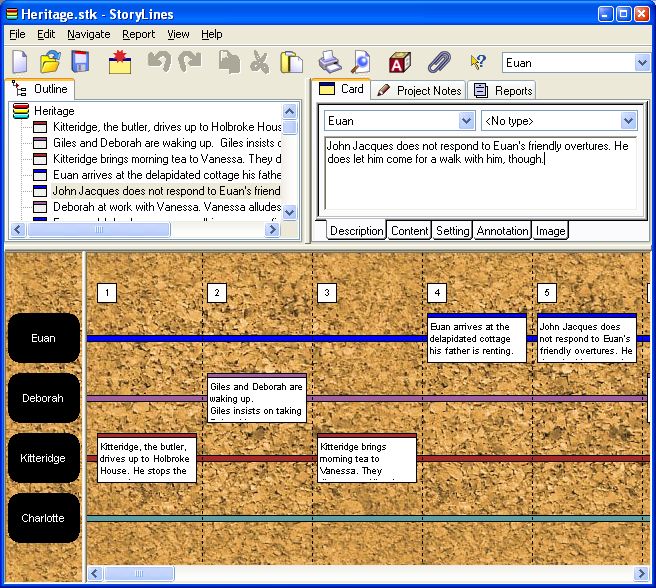Image resolution: width=656 pixels, height=588 pixels.
Task: Select the Deborah storyline label
Action: (x=44, y=398)
